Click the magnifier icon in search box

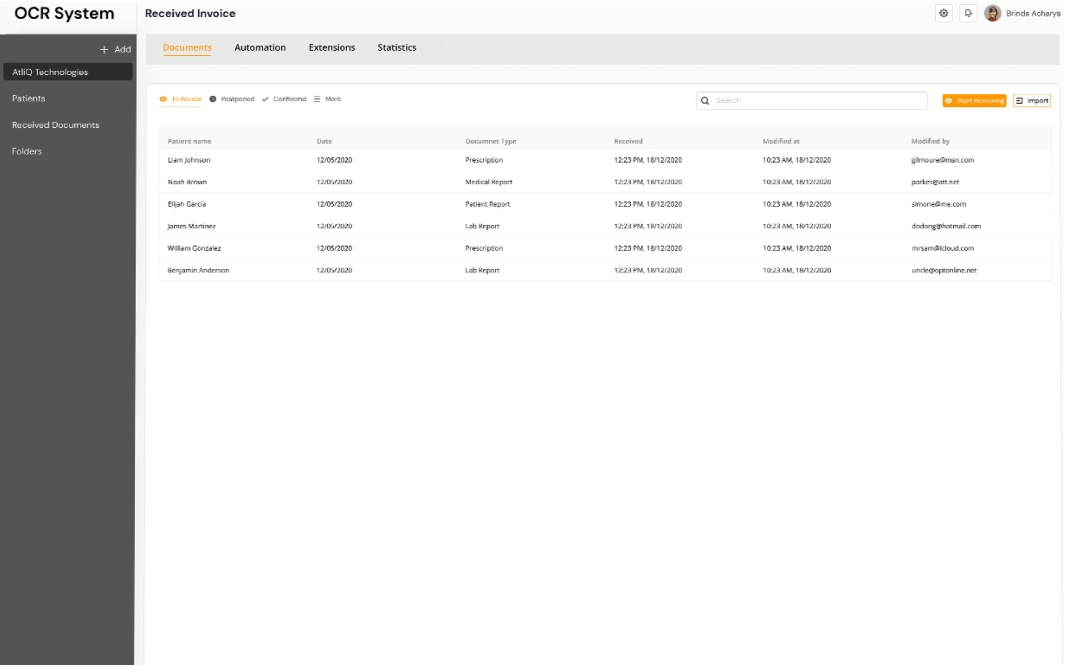coord(705,101)
